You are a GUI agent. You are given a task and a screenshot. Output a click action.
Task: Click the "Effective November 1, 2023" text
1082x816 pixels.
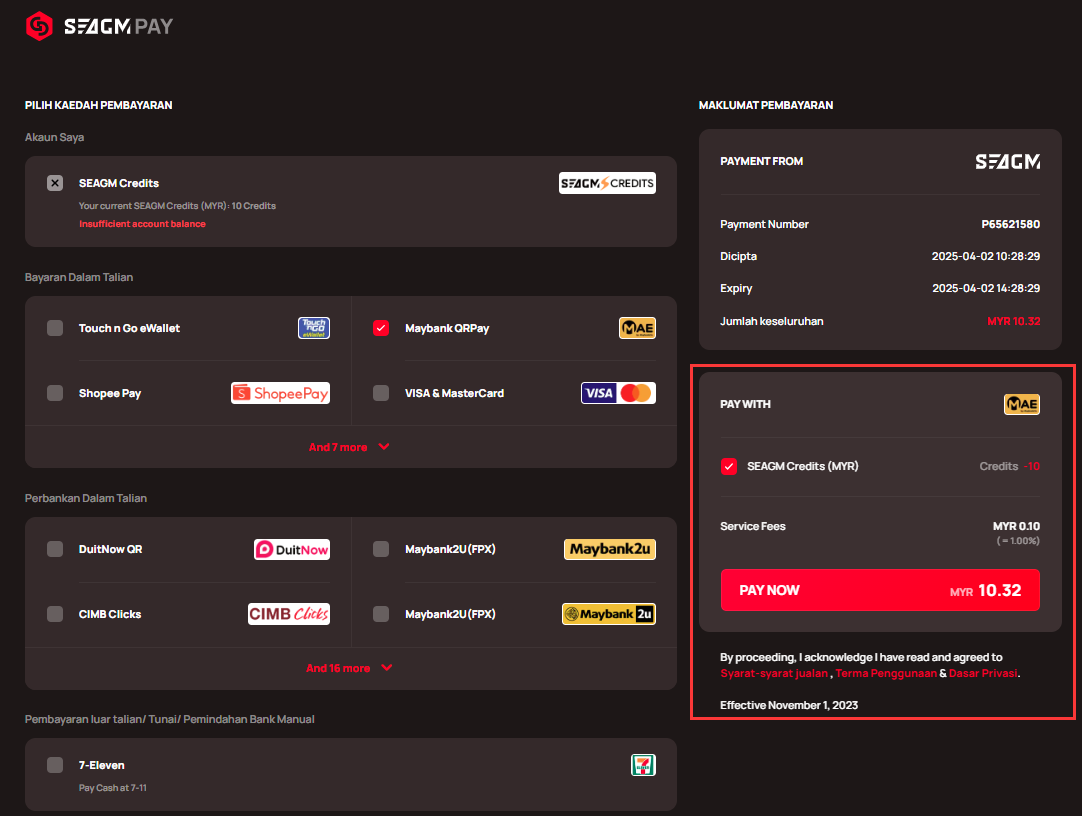[x=789, y=705]
